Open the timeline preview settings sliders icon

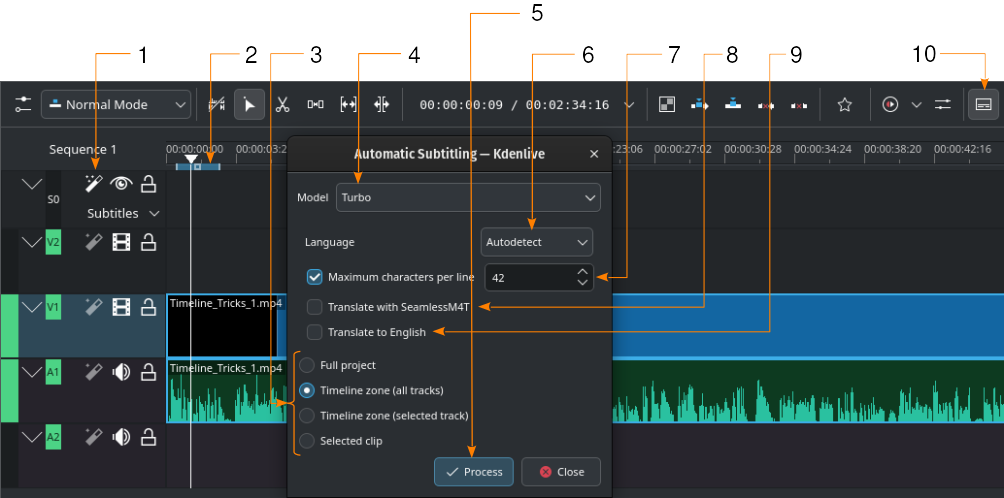[943, 104]
